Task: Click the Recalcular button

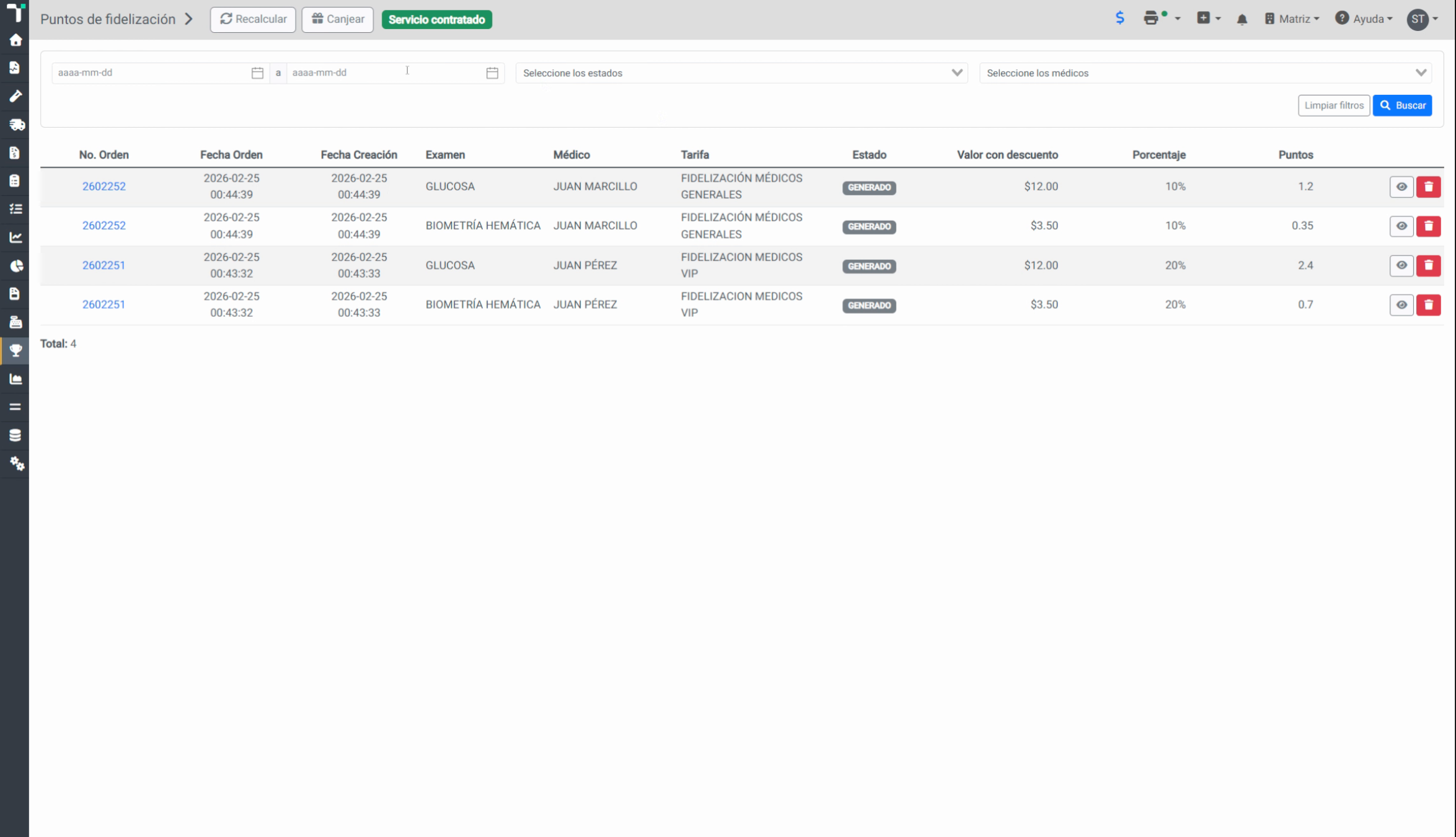Action: click(x=253, y=19)
